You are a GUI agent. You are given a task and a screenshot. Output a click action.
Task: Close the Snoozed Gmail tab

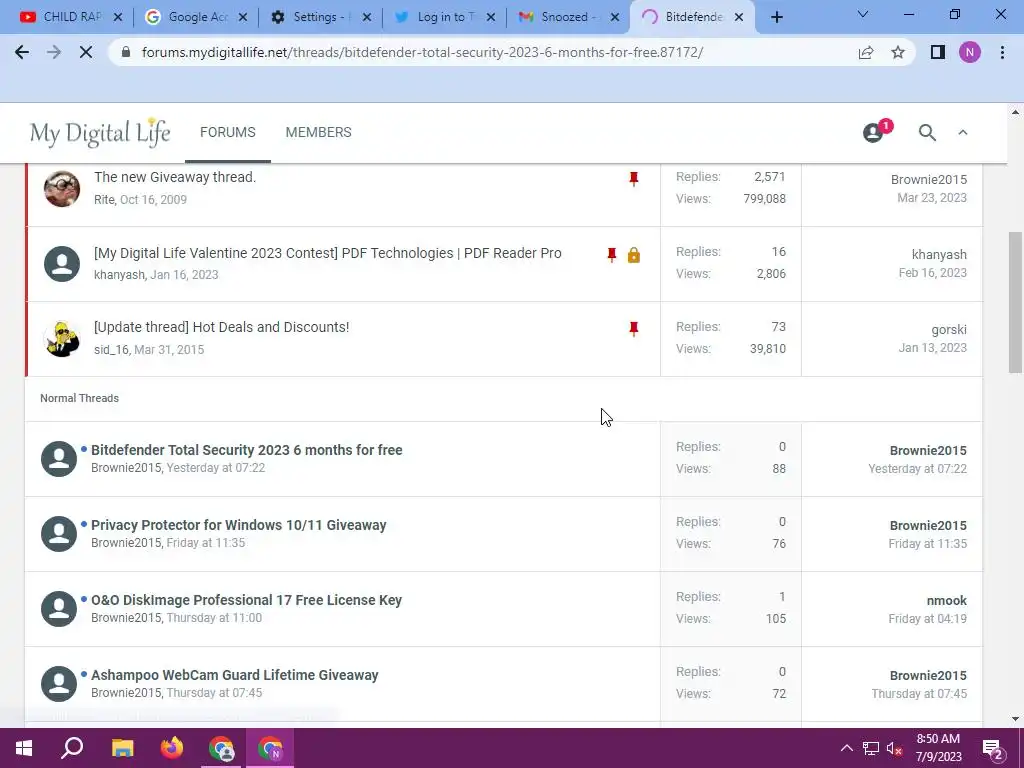(615, 18)
